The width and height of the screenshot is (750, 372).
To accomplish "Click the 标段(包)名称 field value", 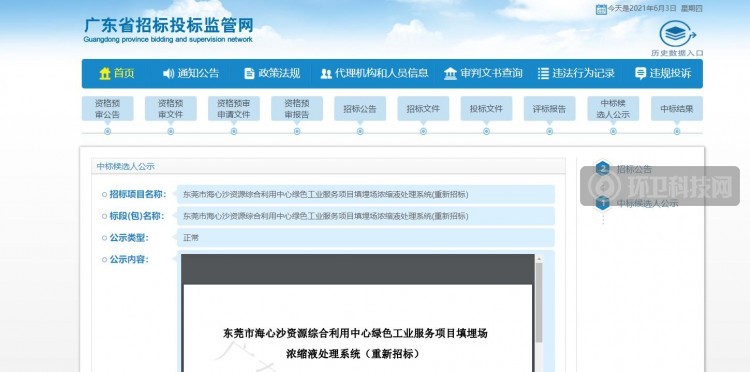I will pos(366,216).
